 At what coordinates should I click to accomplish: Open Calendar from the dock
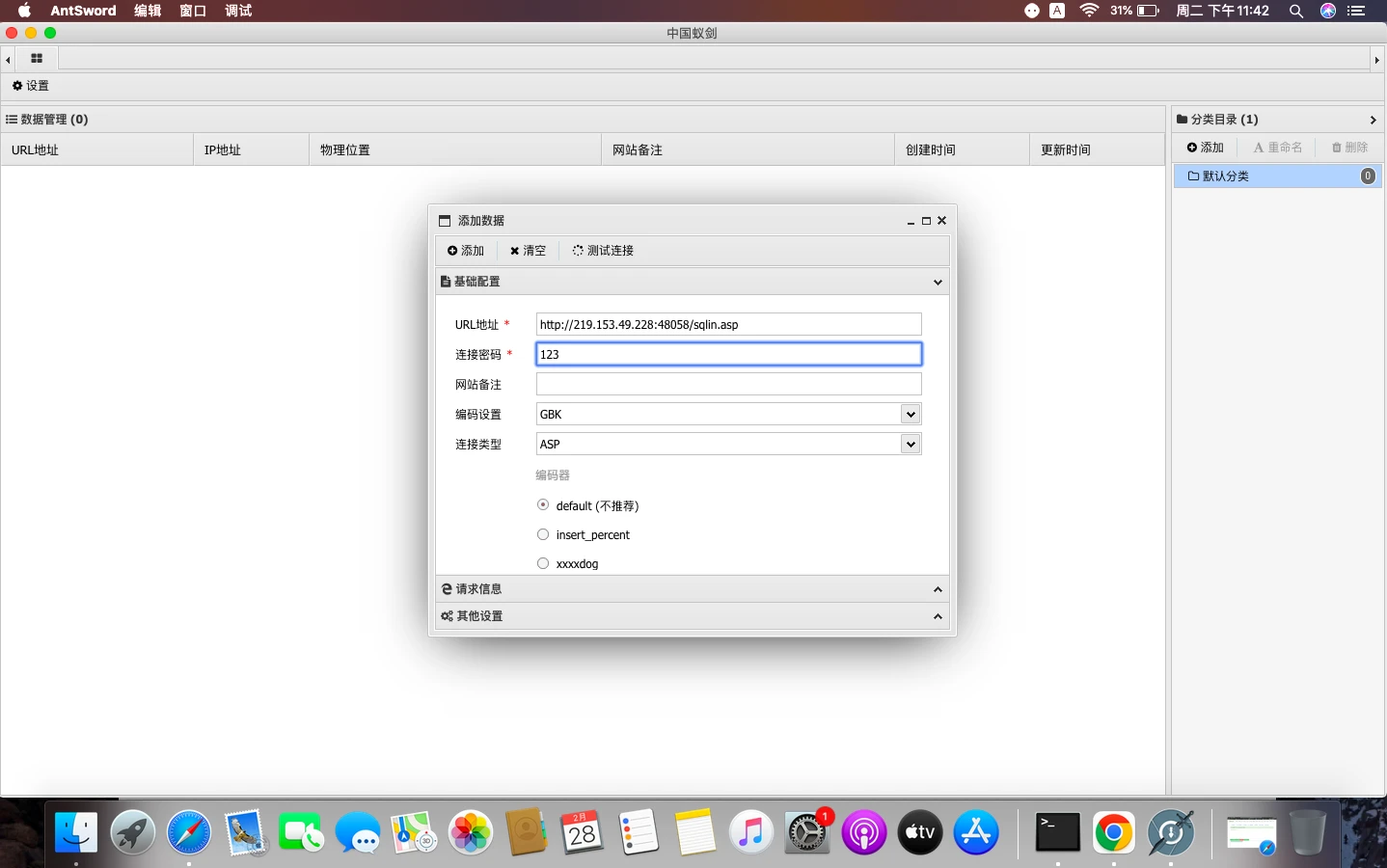pos(583,832)
